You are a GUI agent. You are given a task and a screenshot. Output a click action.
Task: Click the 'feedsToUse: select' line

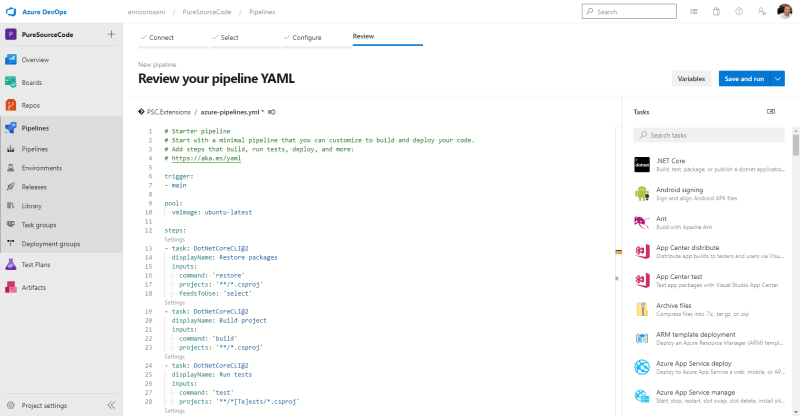pos(215,293)
